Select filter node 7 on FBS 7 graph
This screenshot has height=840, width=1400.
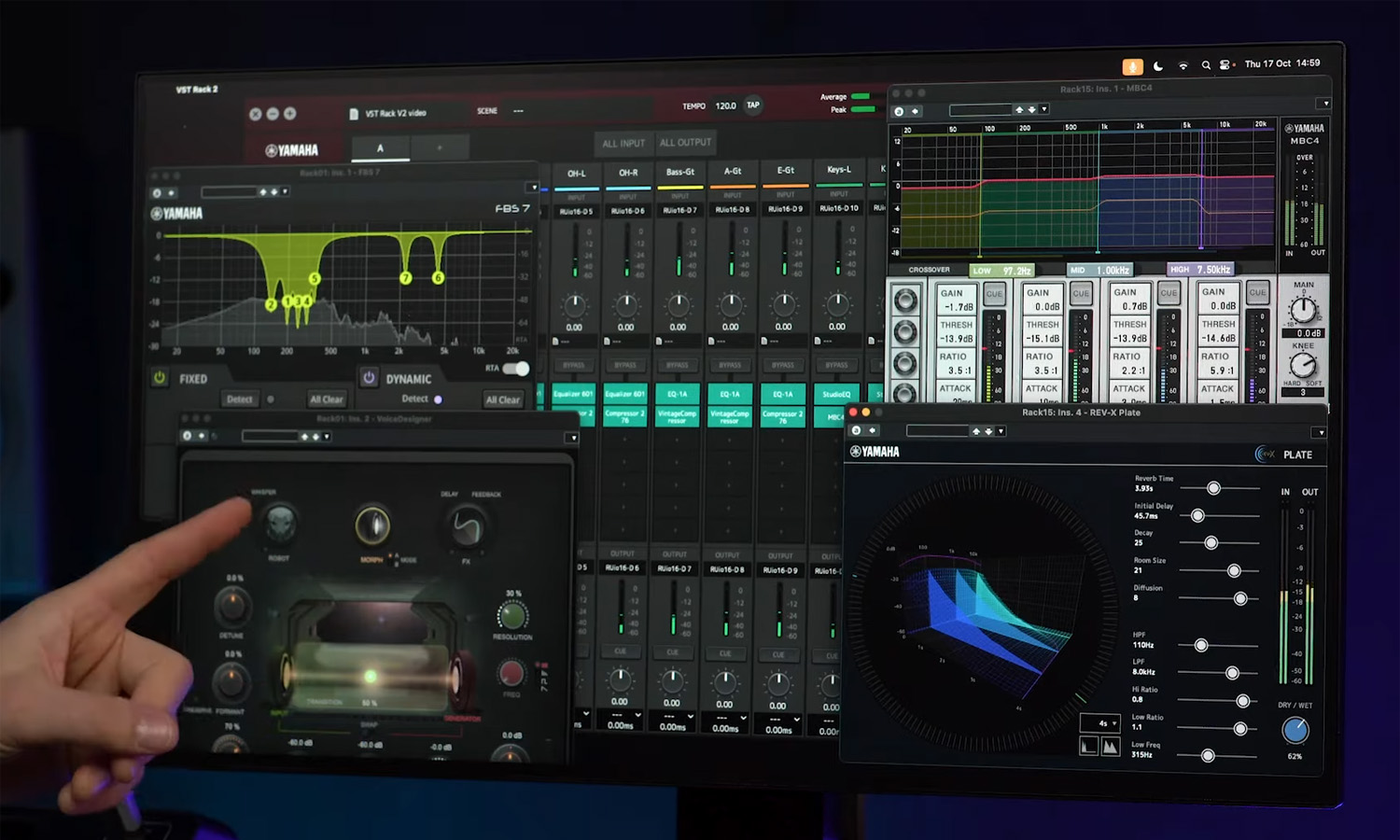click(x=405, y=278)
